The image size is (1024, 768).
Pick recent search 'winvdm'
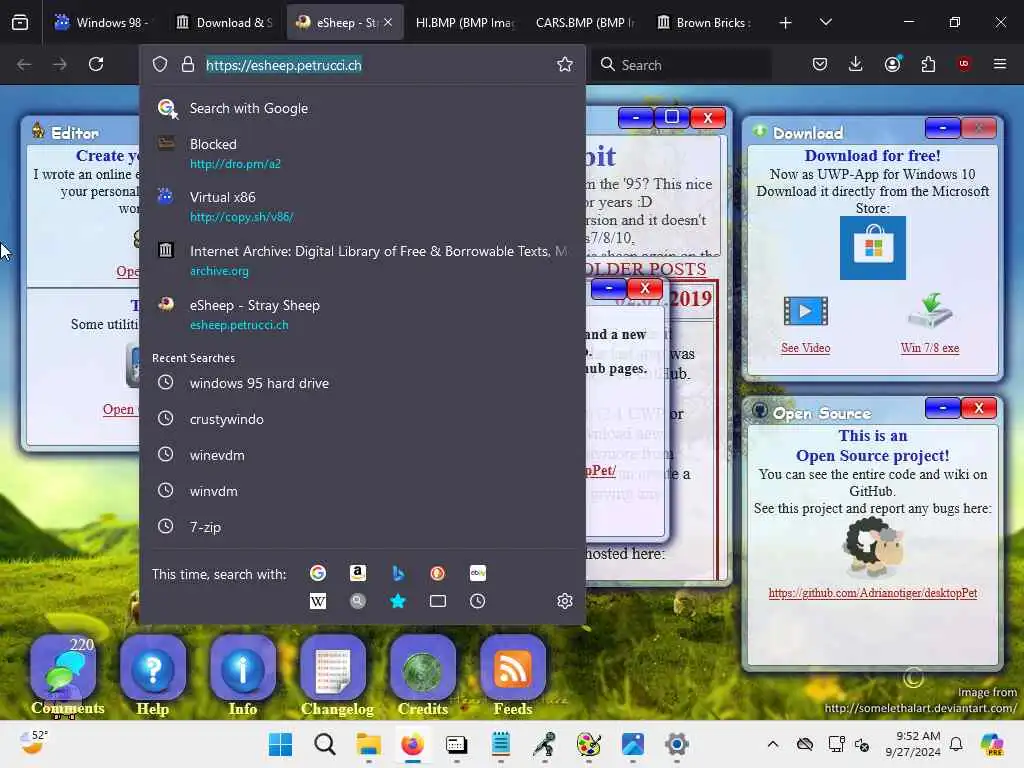pyautogui.click(x=362, y=491)
